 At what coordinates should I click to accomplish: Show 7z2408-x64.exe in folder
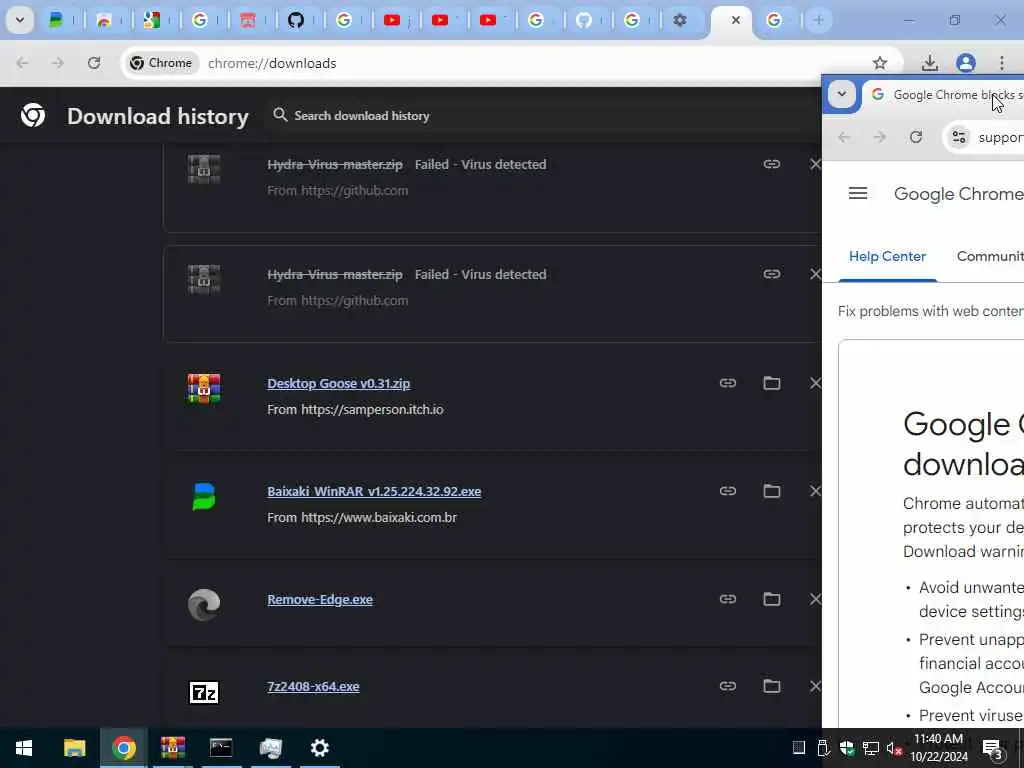tap(771, 686)
